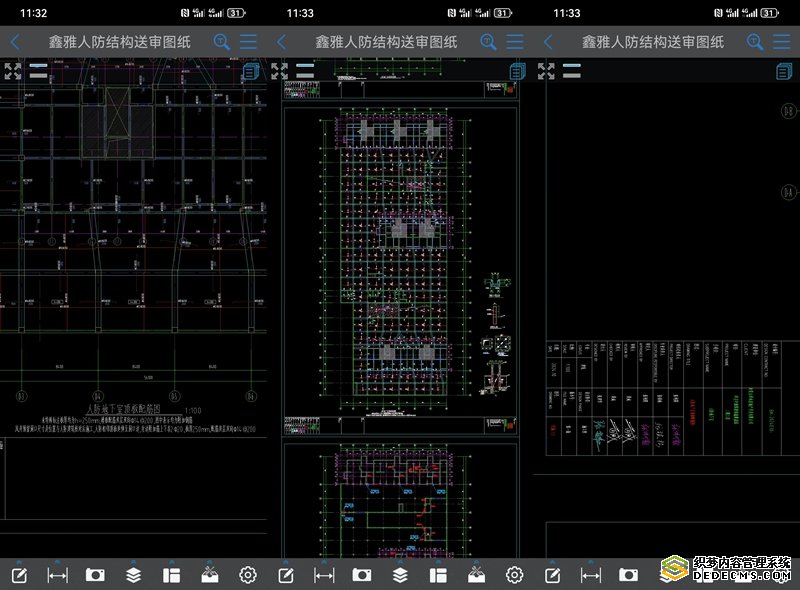Open the layers panel in left screen

coord(133,575)
